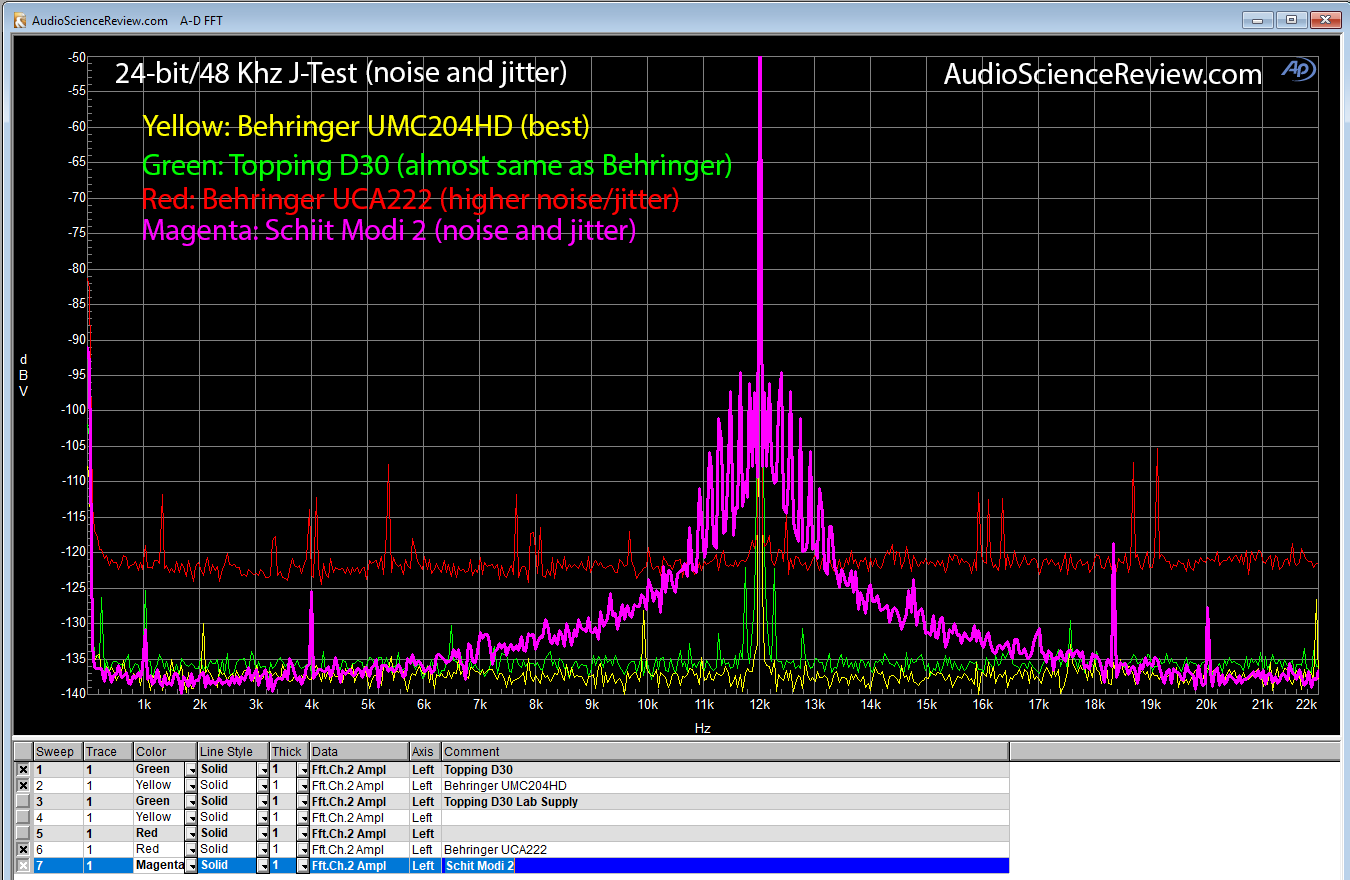The height and width of the screenshot is (880, 1350).
Task: Open Color dropdown for sweep 1 Green
Action: (190, 769)
